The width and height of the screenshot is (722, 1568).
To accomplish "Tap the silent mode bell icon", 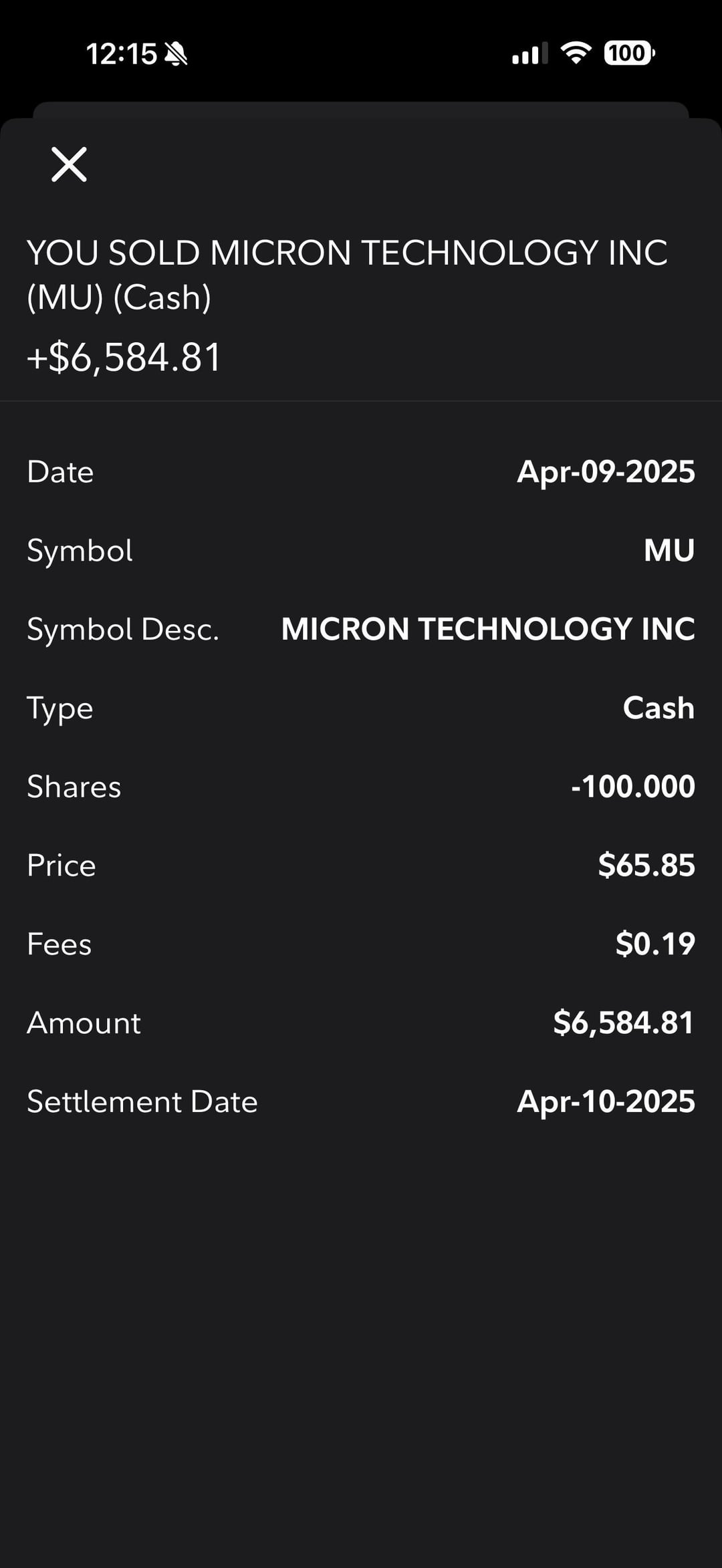I will click(176, 53).
